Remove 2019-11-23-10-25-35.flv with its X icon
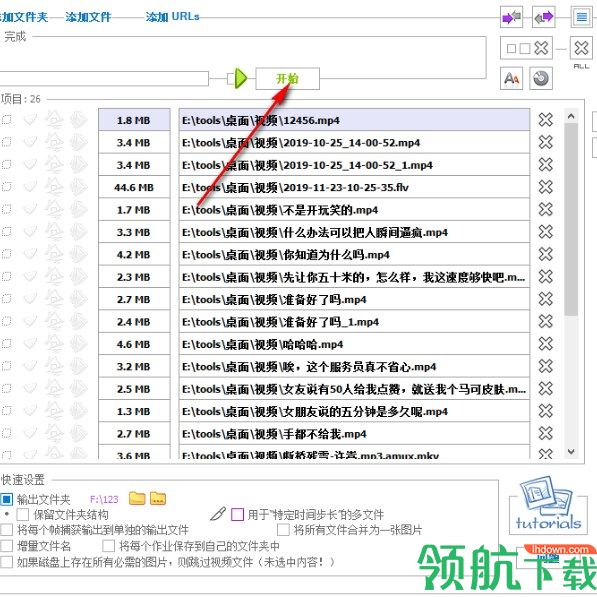Screen dimensions: 597x597 546,187
